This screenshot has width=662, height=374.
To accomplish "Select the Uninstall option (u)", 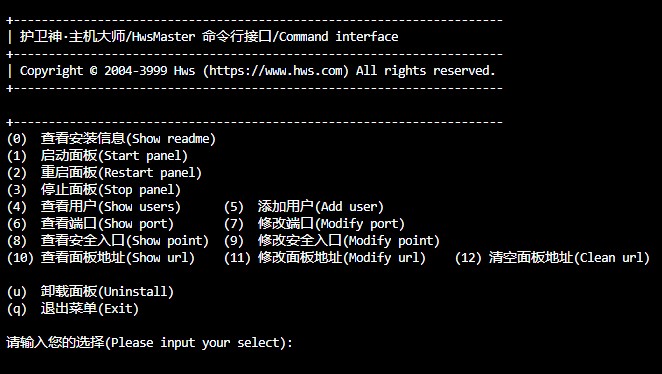I will click(x=90, y=291).
